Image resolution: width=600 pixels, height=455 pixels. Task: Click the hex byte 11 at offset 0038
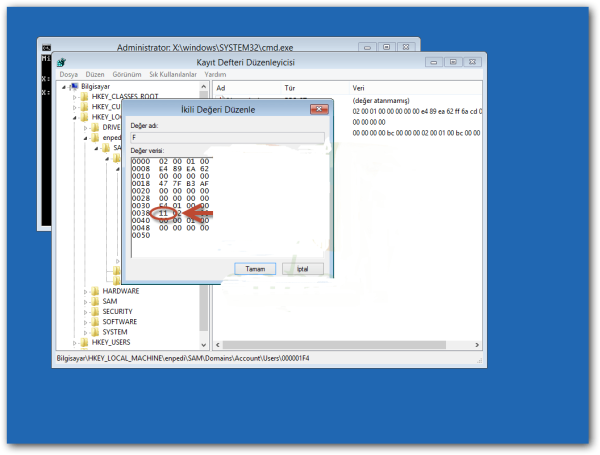pos(163,213)
